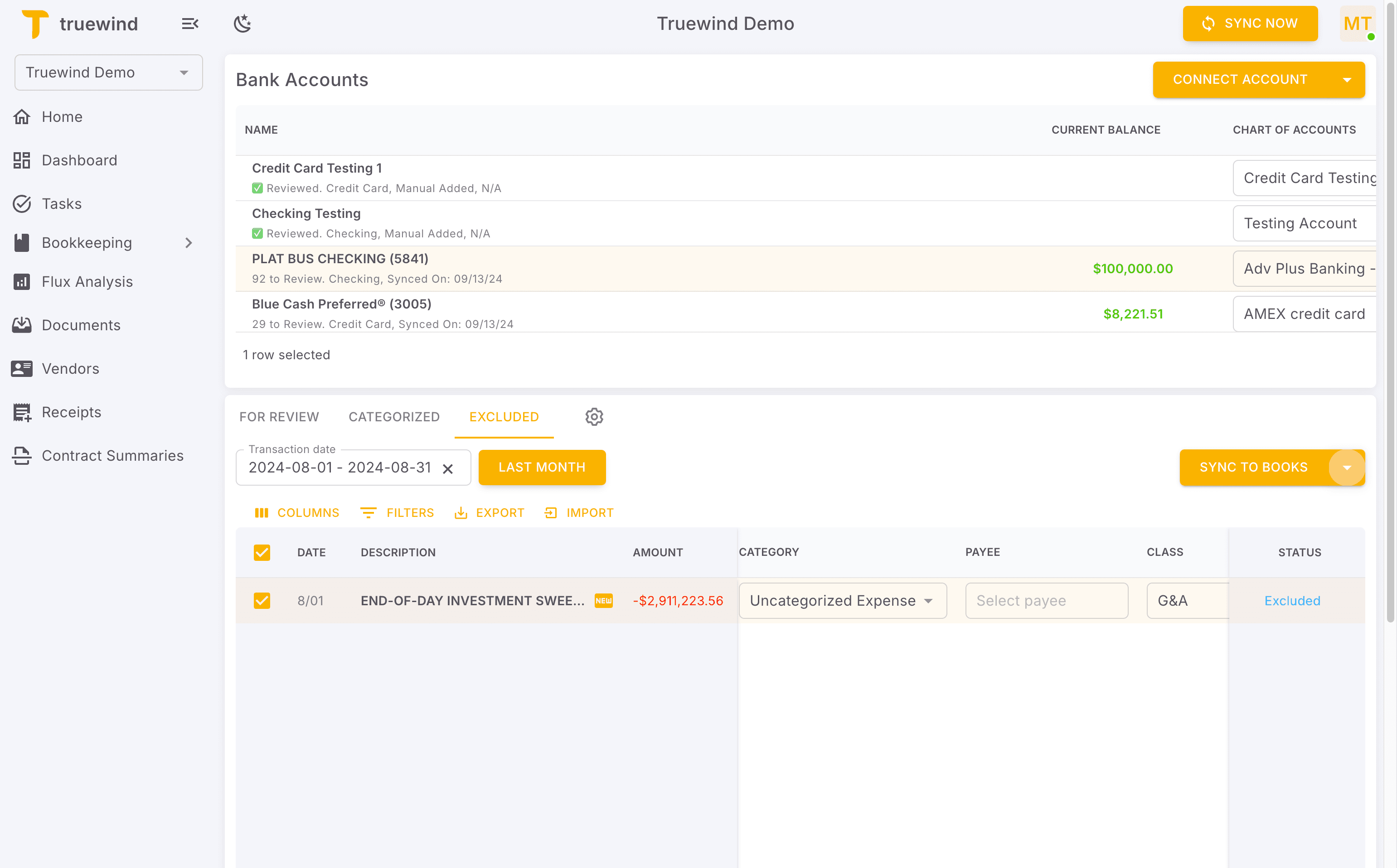Click the LAST MONTH filter button
The height and width of the screenshot is (868, 1397).
[542, 467]
